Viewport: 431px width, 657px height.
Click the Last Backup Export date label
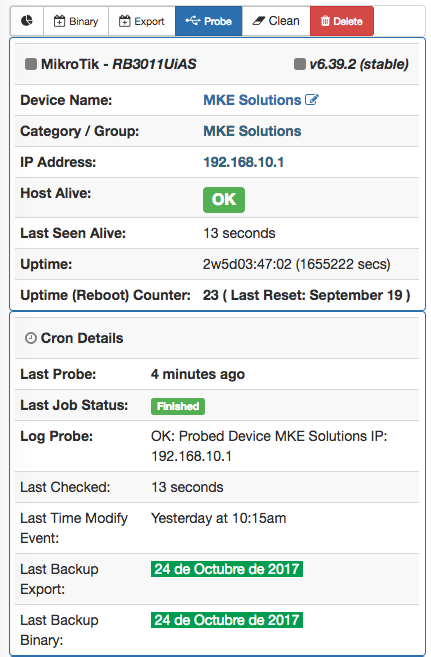(227, 569)
